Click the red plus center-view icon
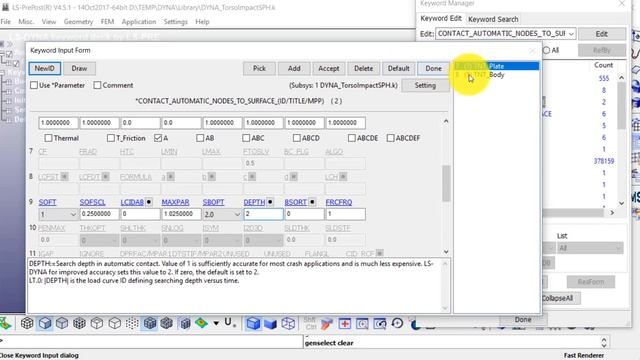640x360 pixels. 344,323
